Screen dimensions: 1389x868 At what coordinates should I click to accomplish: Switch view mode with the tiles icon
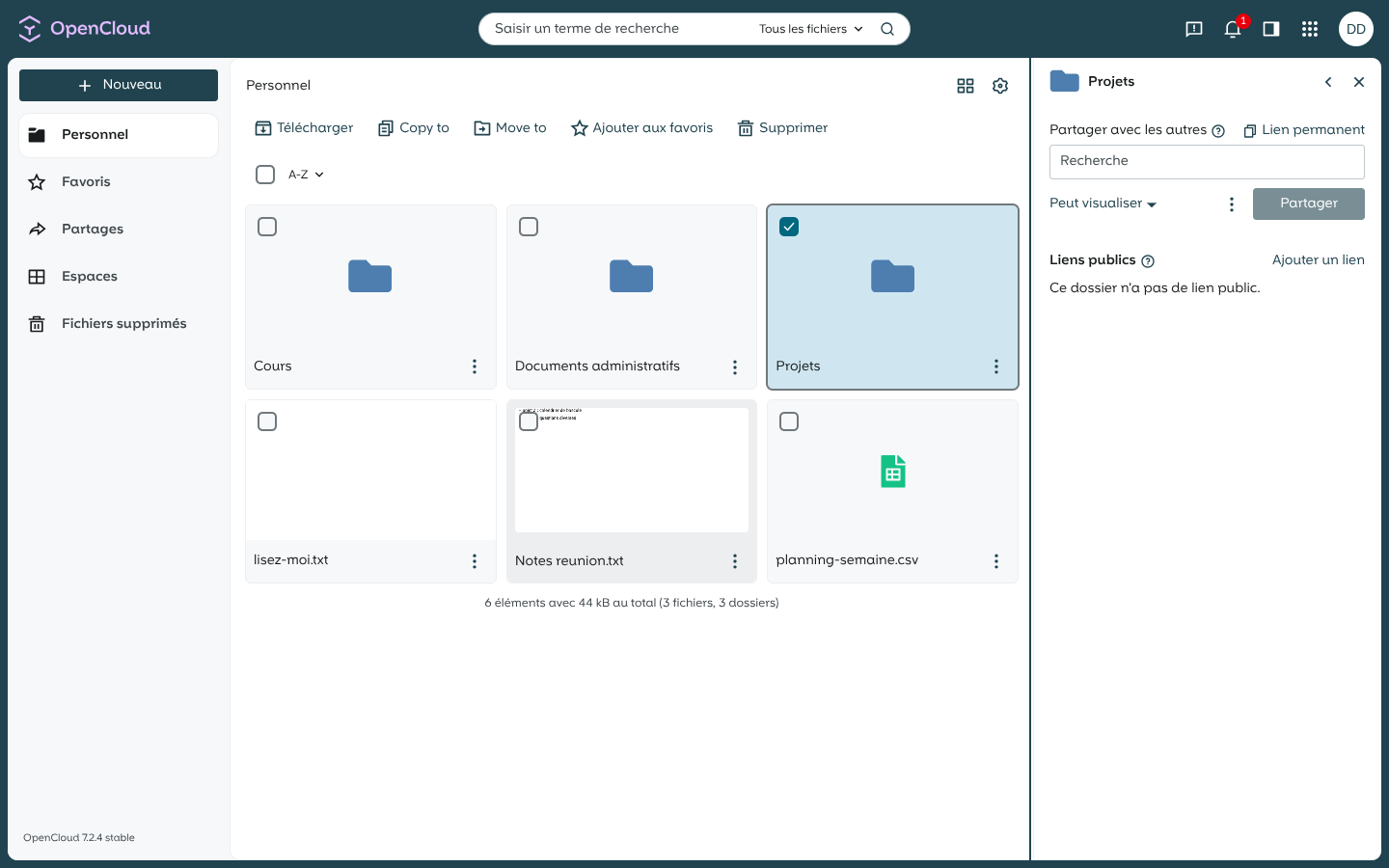click(x=966, y=86)
